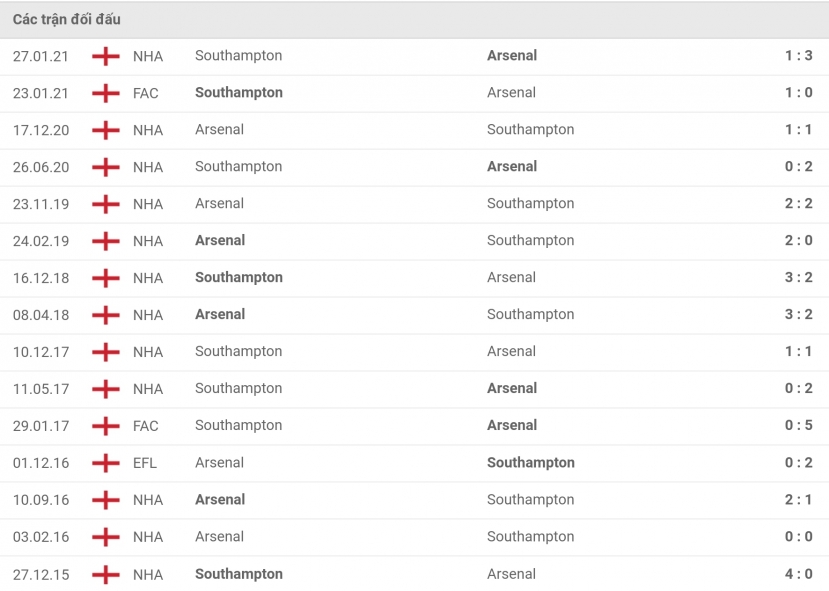The image size is (829, 591).
Task: Select bold Southampton in the 01.12.16 EFL match
Action: [531, 463]
